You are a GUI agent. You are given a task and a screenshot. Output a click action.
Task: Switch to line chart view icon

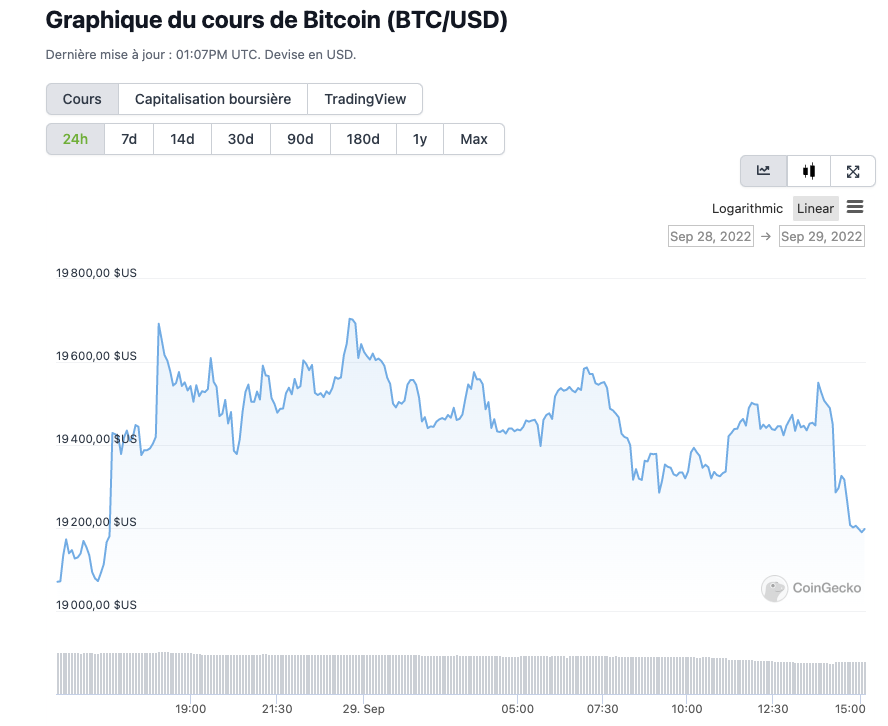763,171
